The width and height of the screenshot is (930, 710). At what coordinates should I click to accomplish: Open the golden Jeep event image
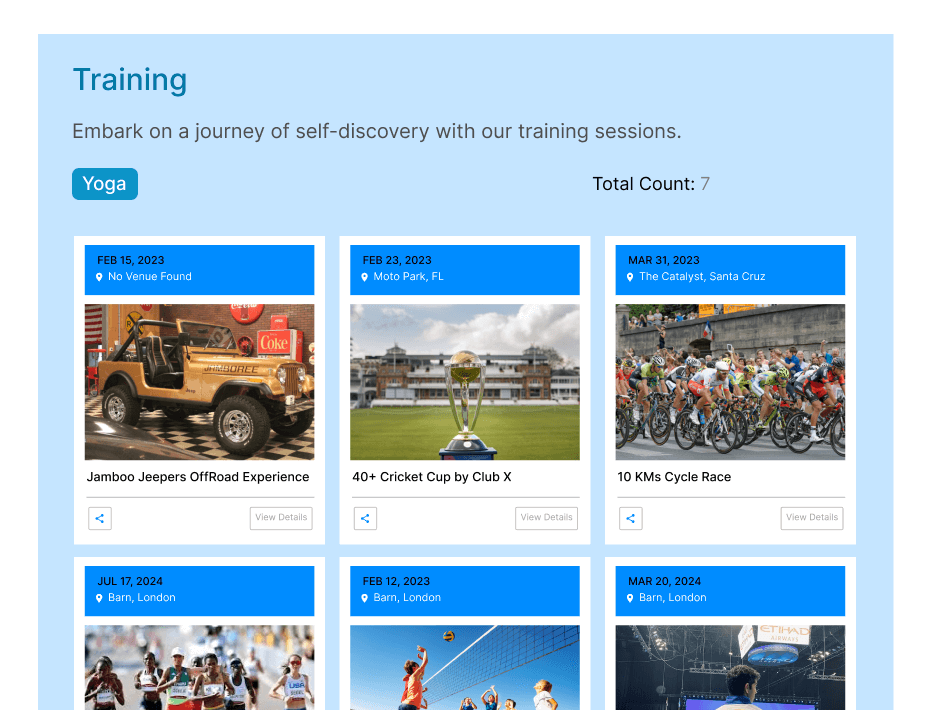[199, 382]
